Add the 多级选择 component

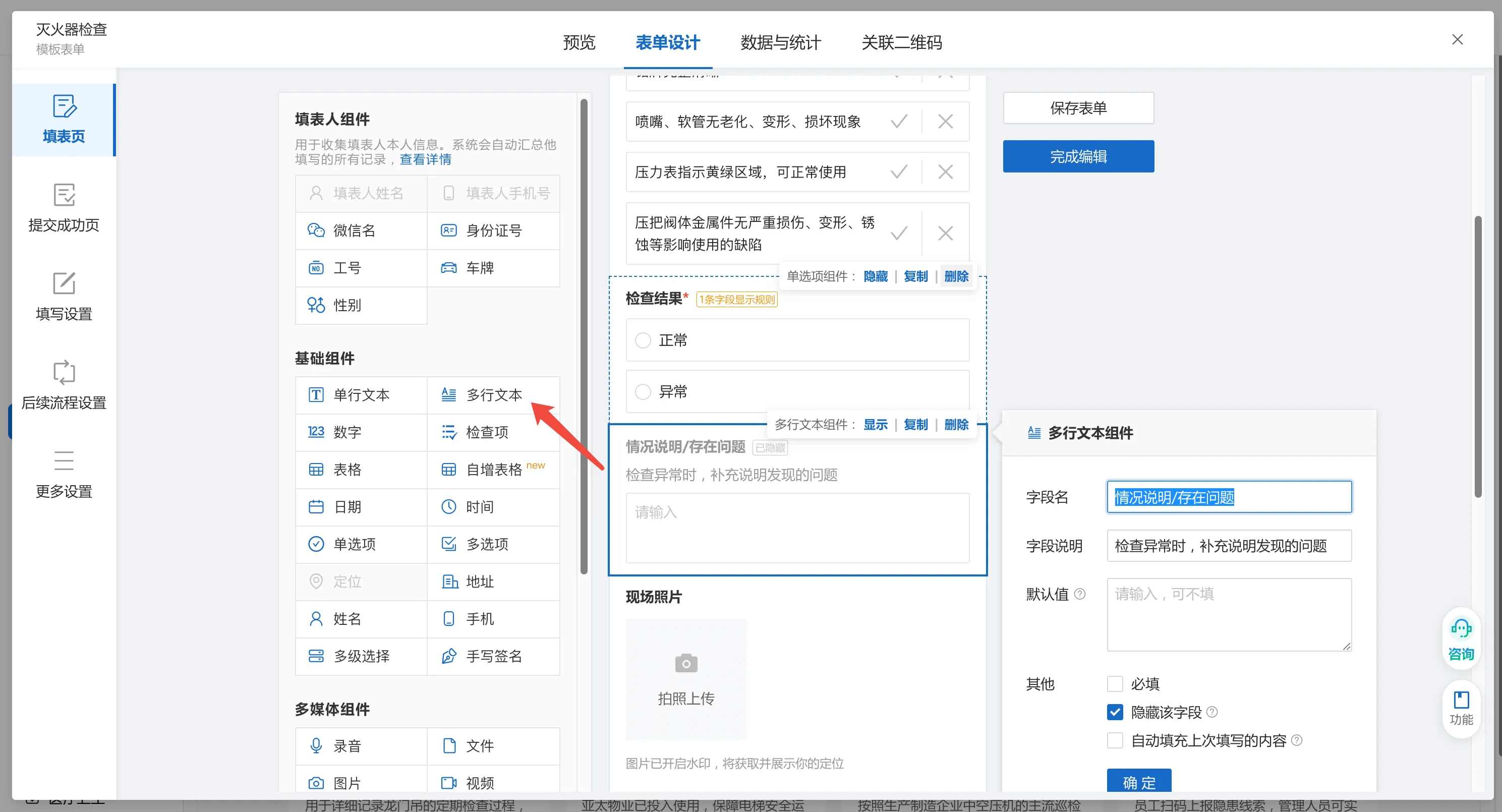coord(361,656)
